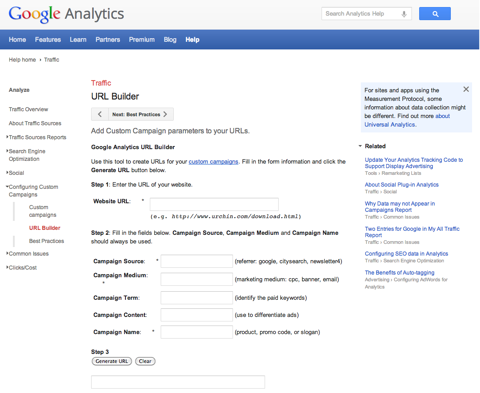Click the about Universal Analytics link

(407, 120)
